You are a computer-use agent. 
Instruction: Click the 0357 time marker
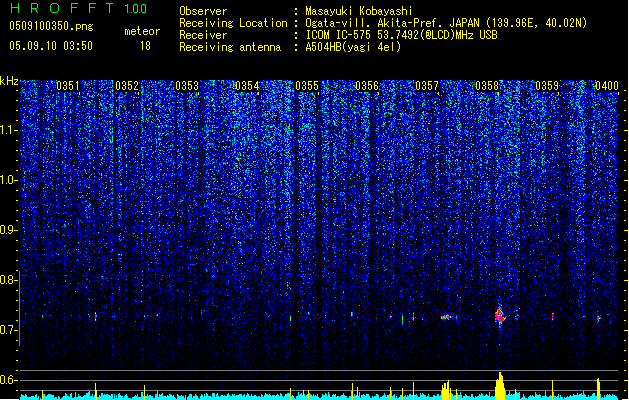tap(427, 86)
